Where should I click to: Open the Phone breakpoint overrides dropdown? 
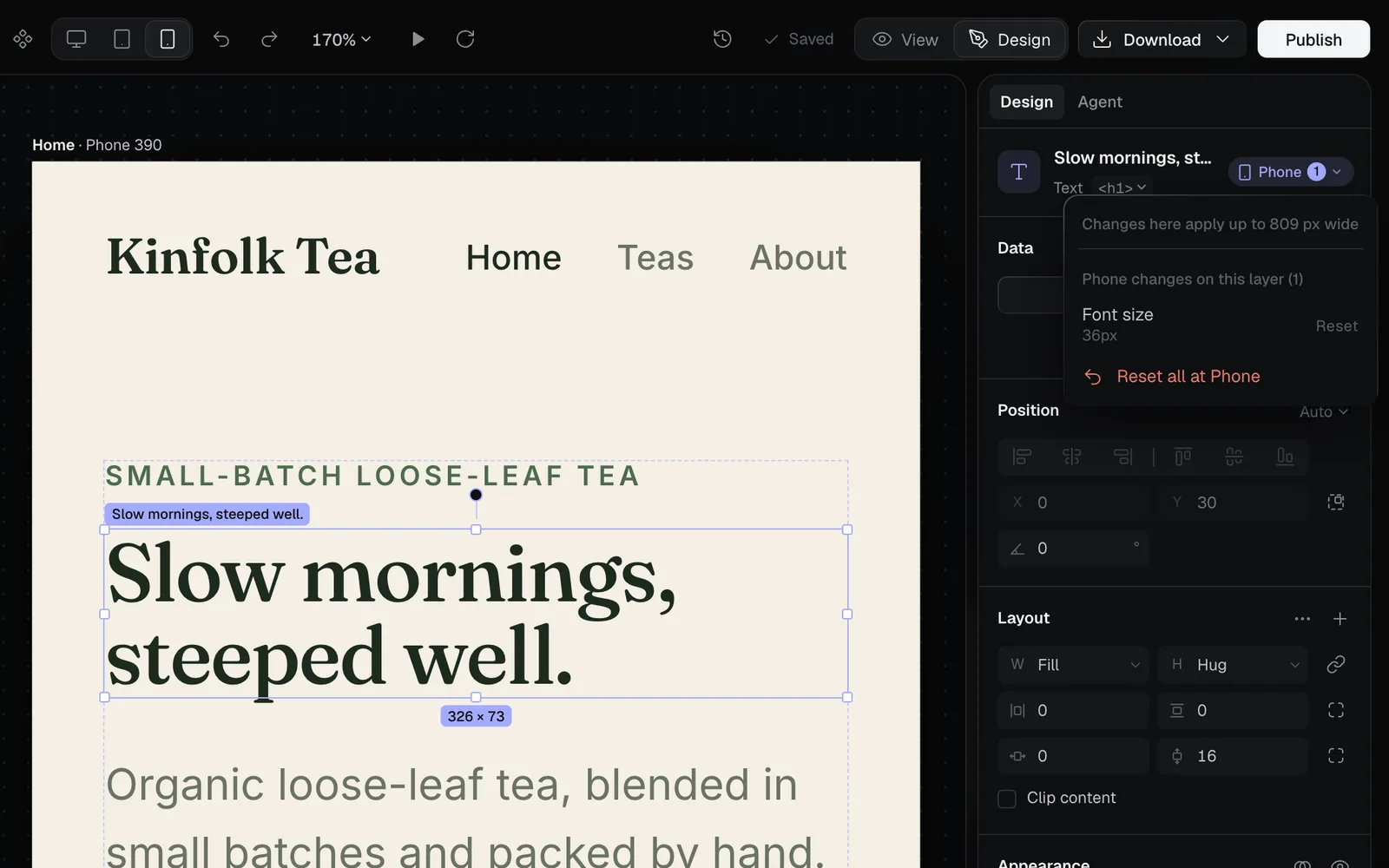(1290, 172)
